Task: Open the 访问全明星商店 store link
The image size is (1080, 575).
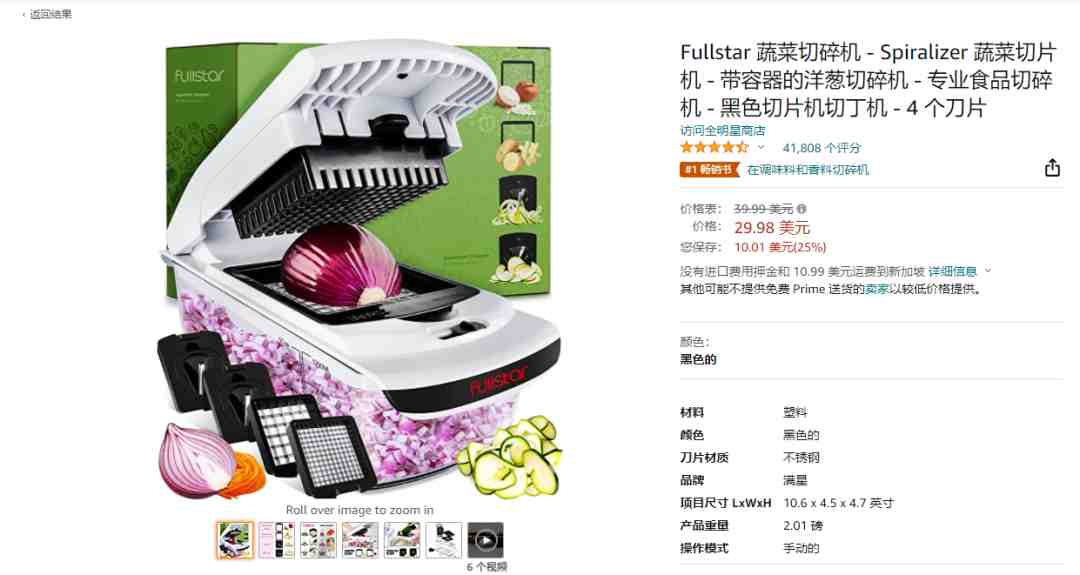Action: click(x=723, y=130)
